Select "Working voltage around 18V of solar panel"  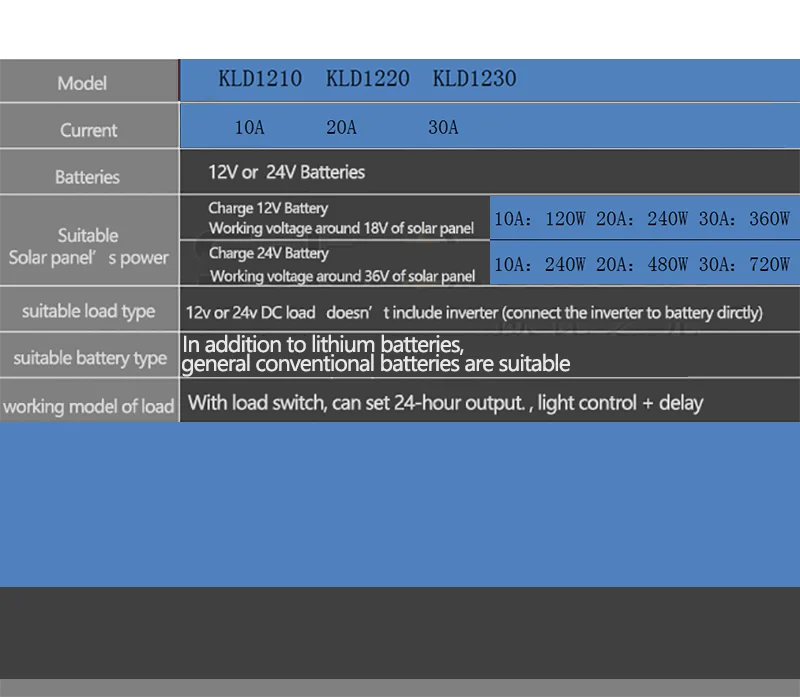coord(341,228)
